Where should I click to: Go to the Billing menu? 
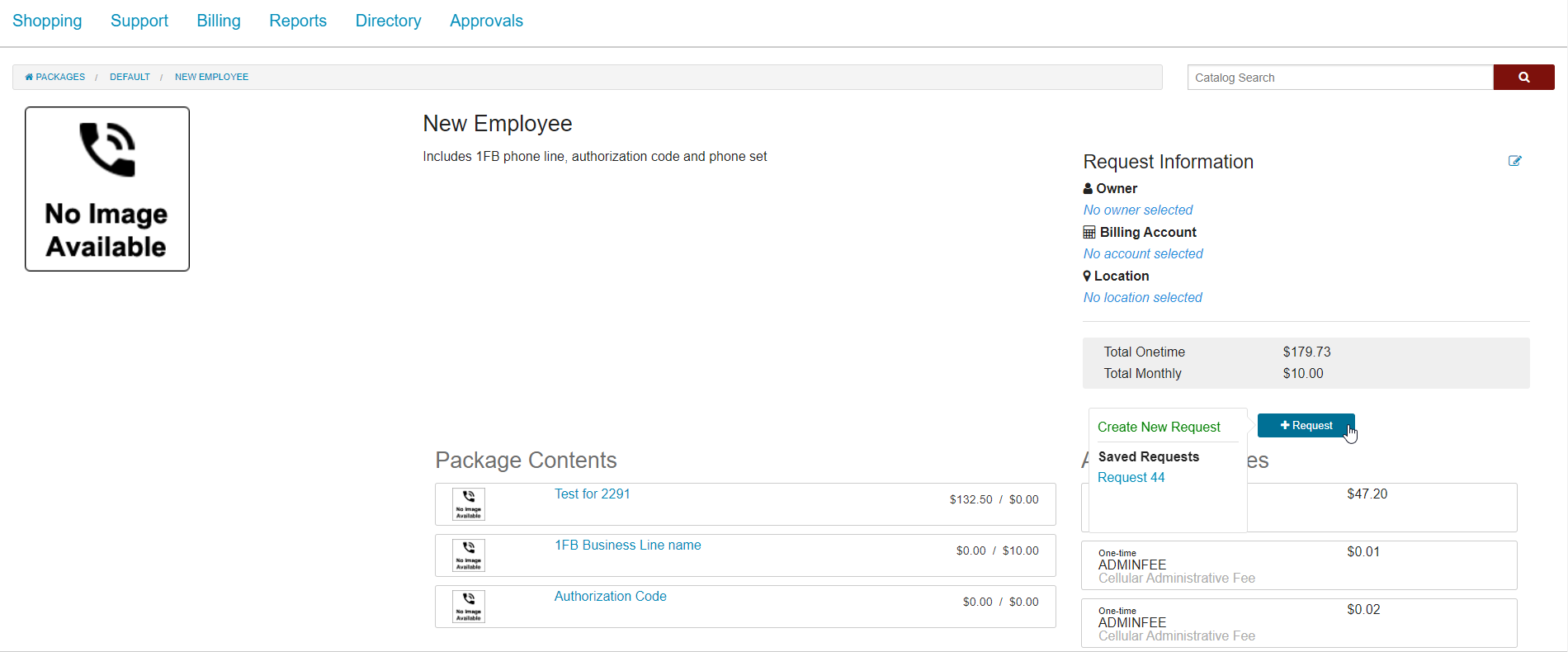pos(219,21)
